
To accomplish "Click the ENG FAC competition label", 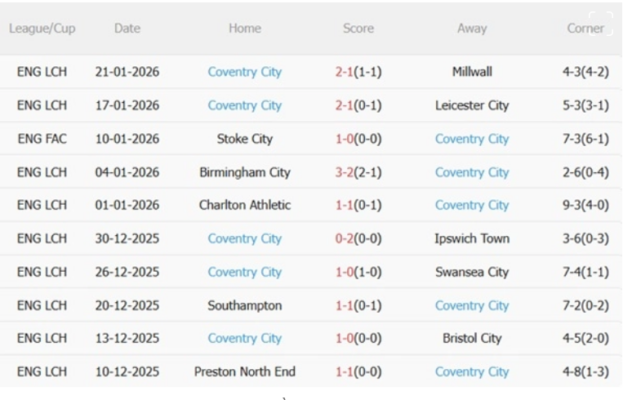I will click(x=42, y=139).
